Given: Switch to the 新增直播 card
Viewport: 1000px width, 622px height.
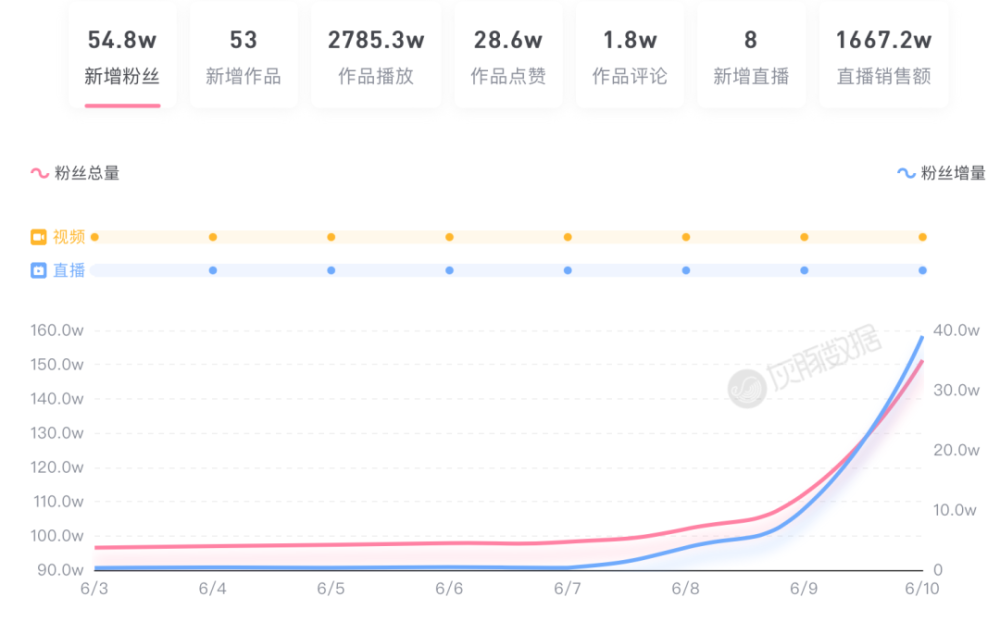Looking at the screenshot, I should (x=751, y=57).
